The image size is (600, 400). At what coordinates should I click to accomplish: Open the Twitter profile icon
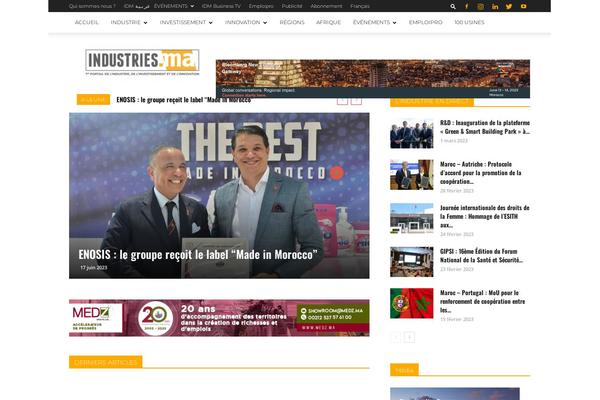click(x=509, y=7)
